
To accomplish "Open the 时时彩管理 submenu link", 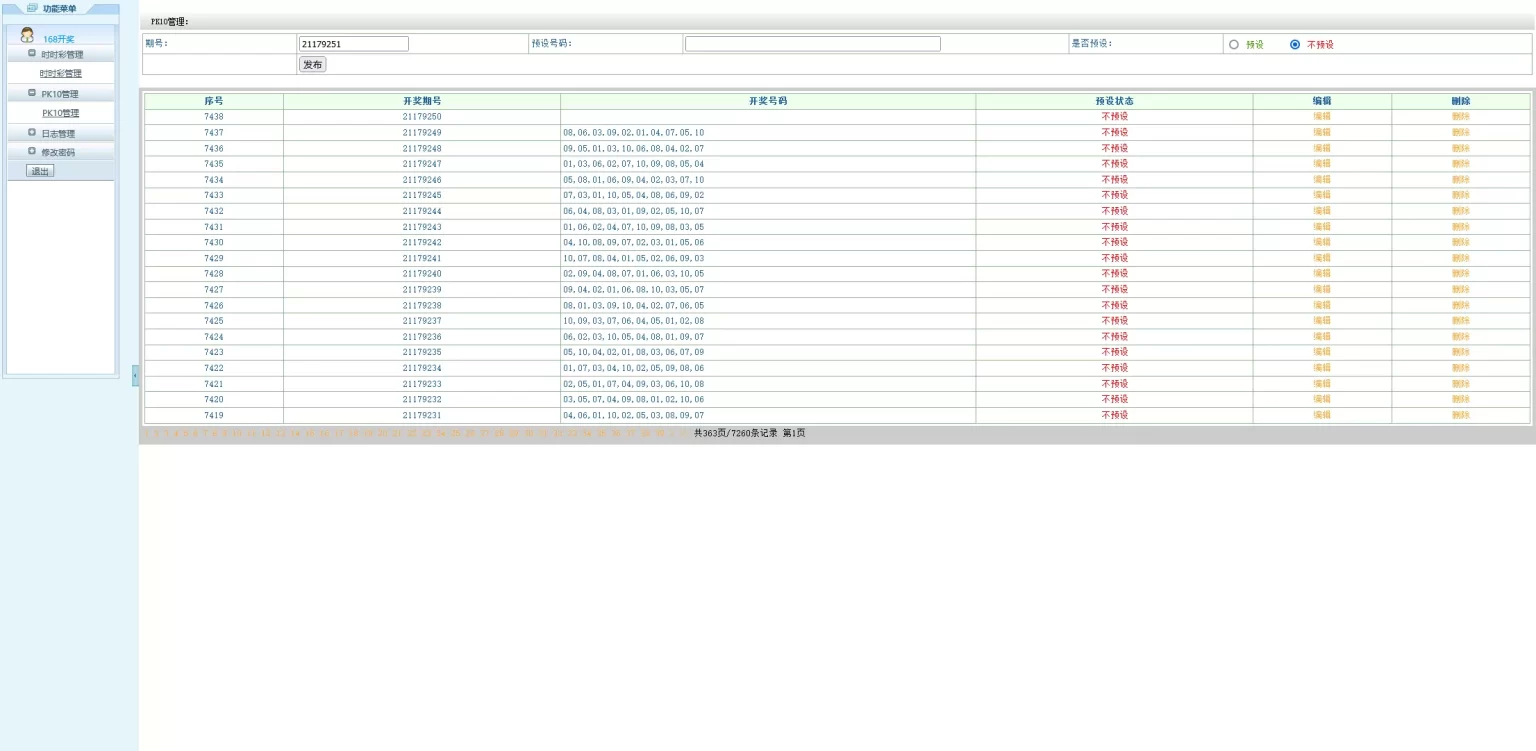I will coord(61,74).
